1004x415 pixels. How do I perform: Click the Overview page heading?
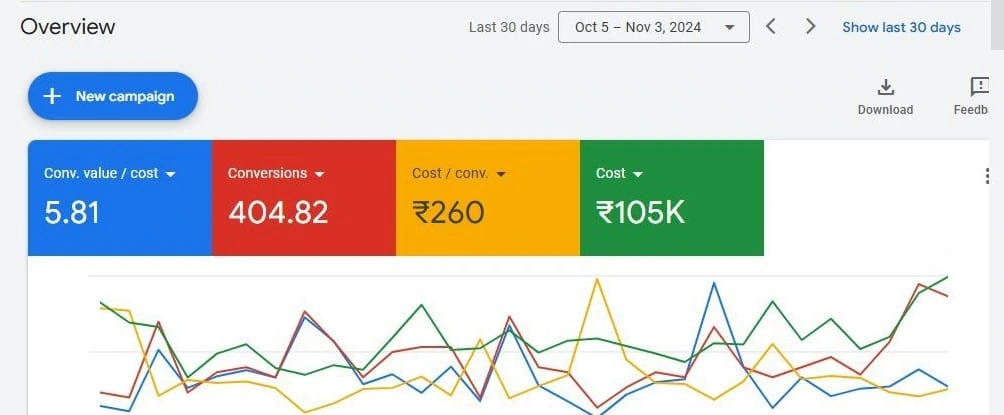point(68,27)
